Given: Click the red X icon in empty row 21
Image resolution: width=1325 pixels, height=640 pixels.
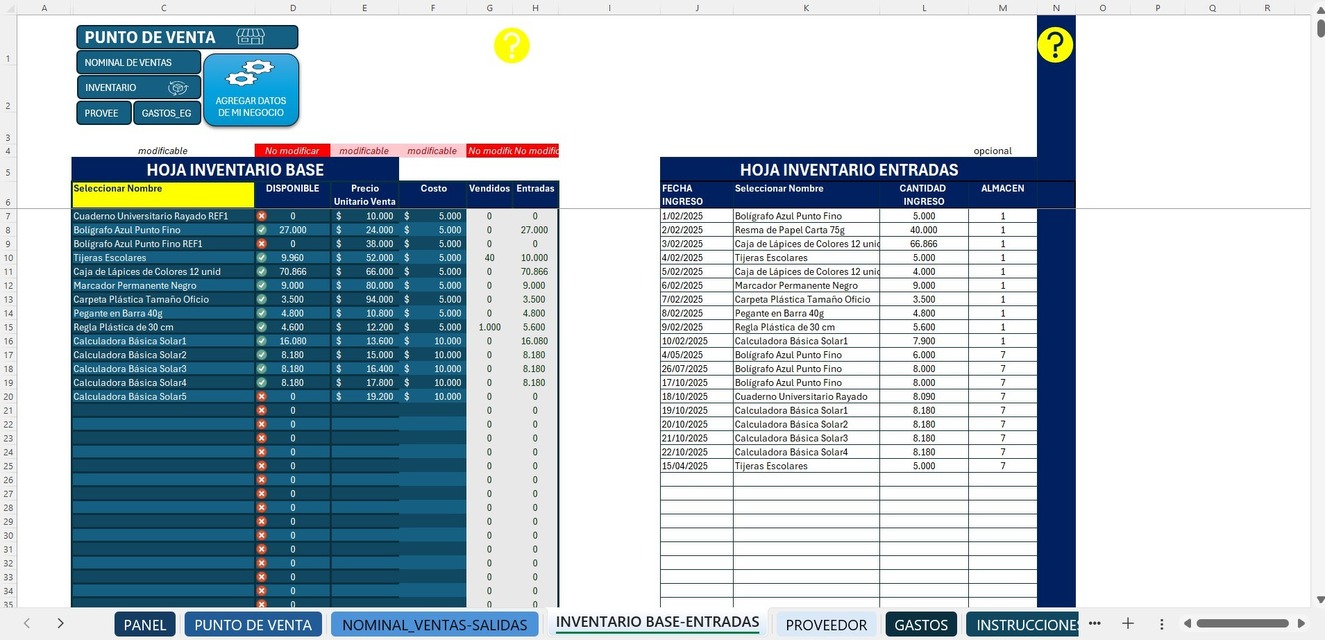Looking at the screenshot, I should coord(262,410).
